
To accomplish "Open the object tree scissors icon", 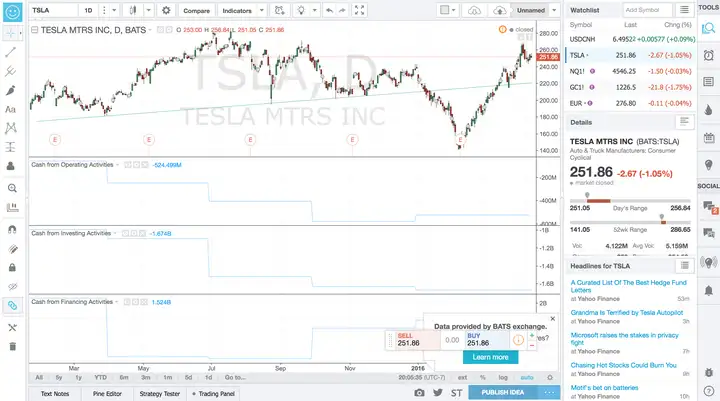I will tap(12, 328).
